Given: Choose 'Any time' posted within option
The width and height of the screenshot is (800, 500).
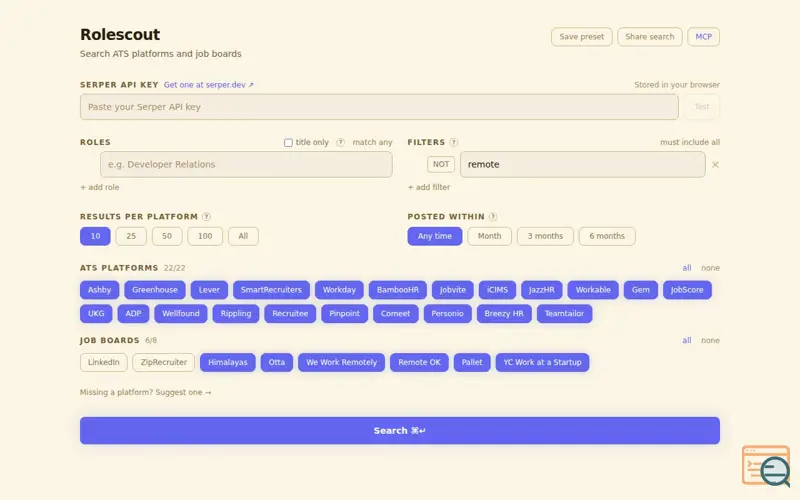Looking at the screenshot, I should tap(435, 236).
